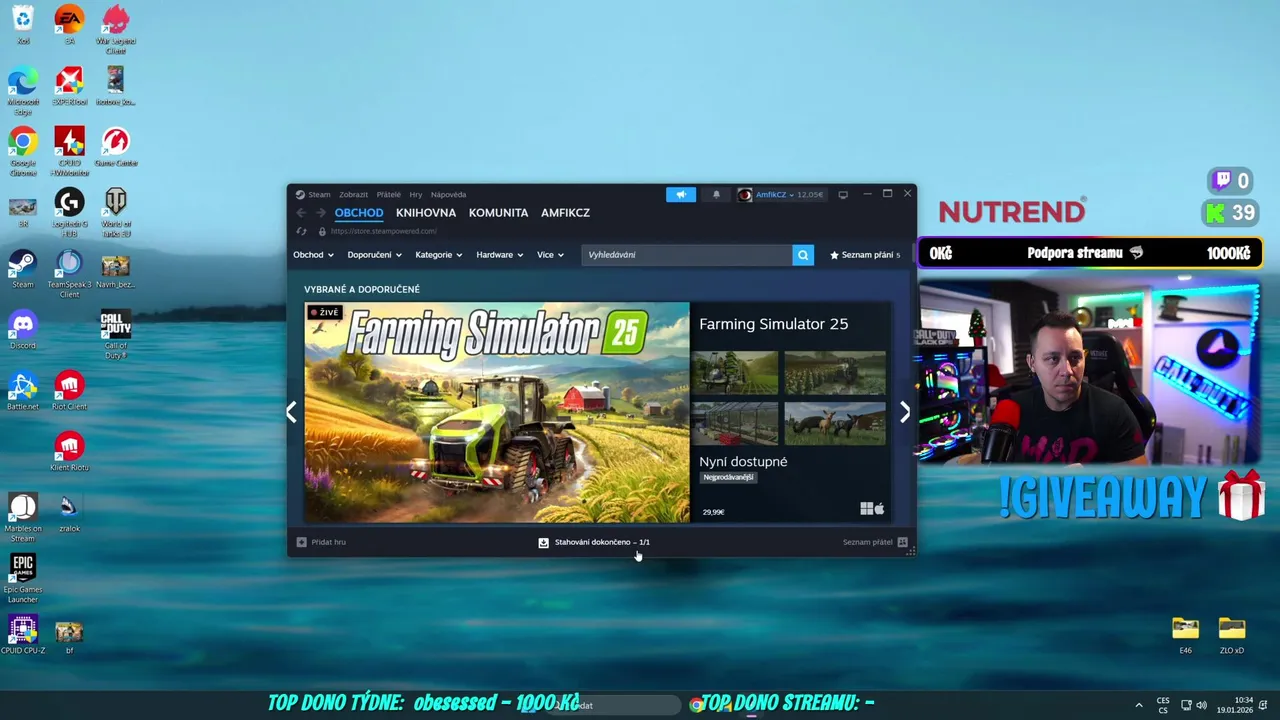
Task: Open the Nápověda menu
Action: tap(448, 195)
